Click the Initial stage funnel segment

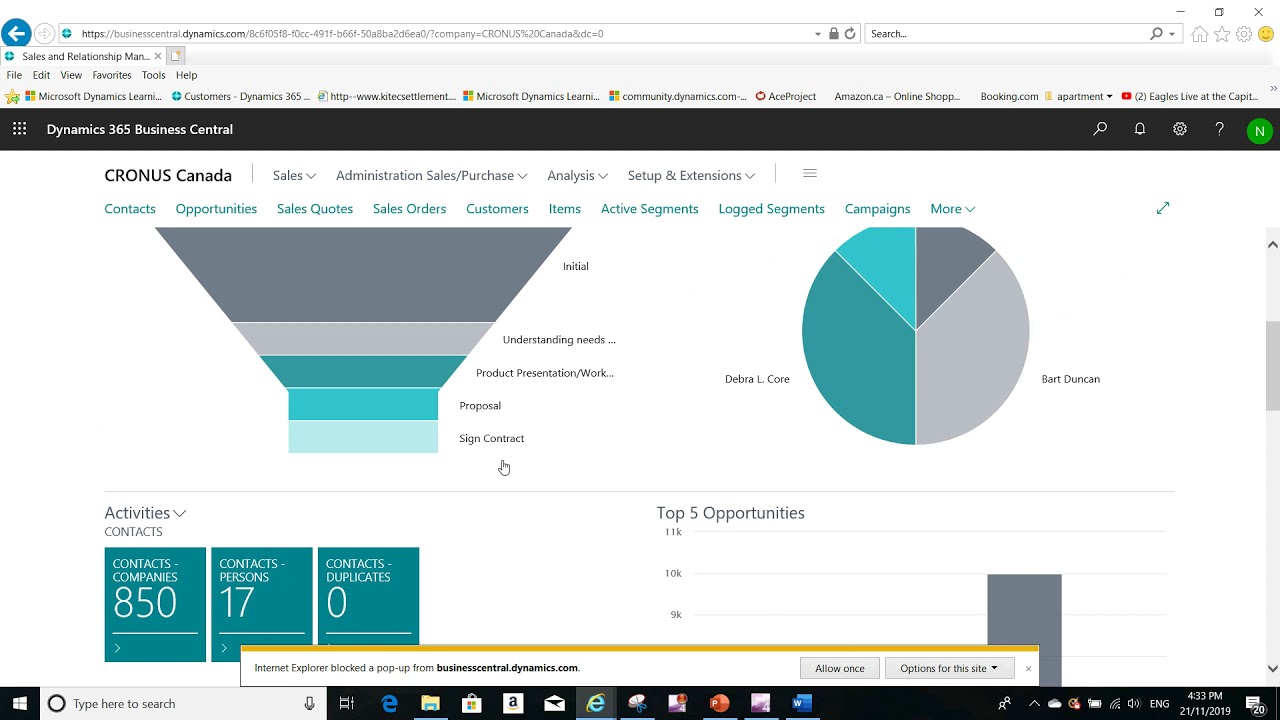363,274
